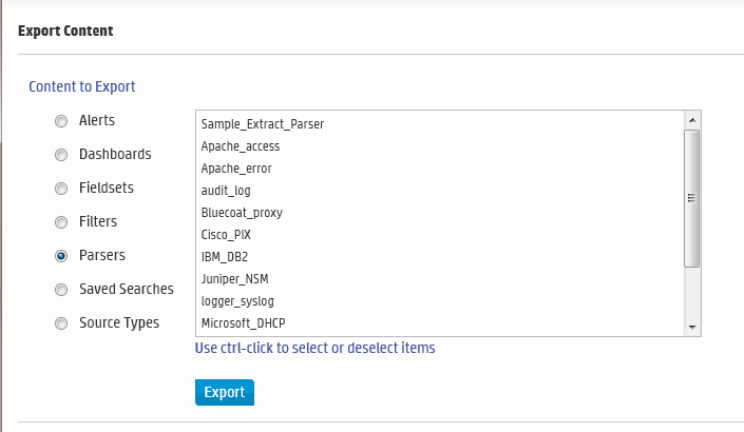The height and width of the screenshot is (432, 744).
Task: Select logger_syslog in the list
Action: pos(237,300)
